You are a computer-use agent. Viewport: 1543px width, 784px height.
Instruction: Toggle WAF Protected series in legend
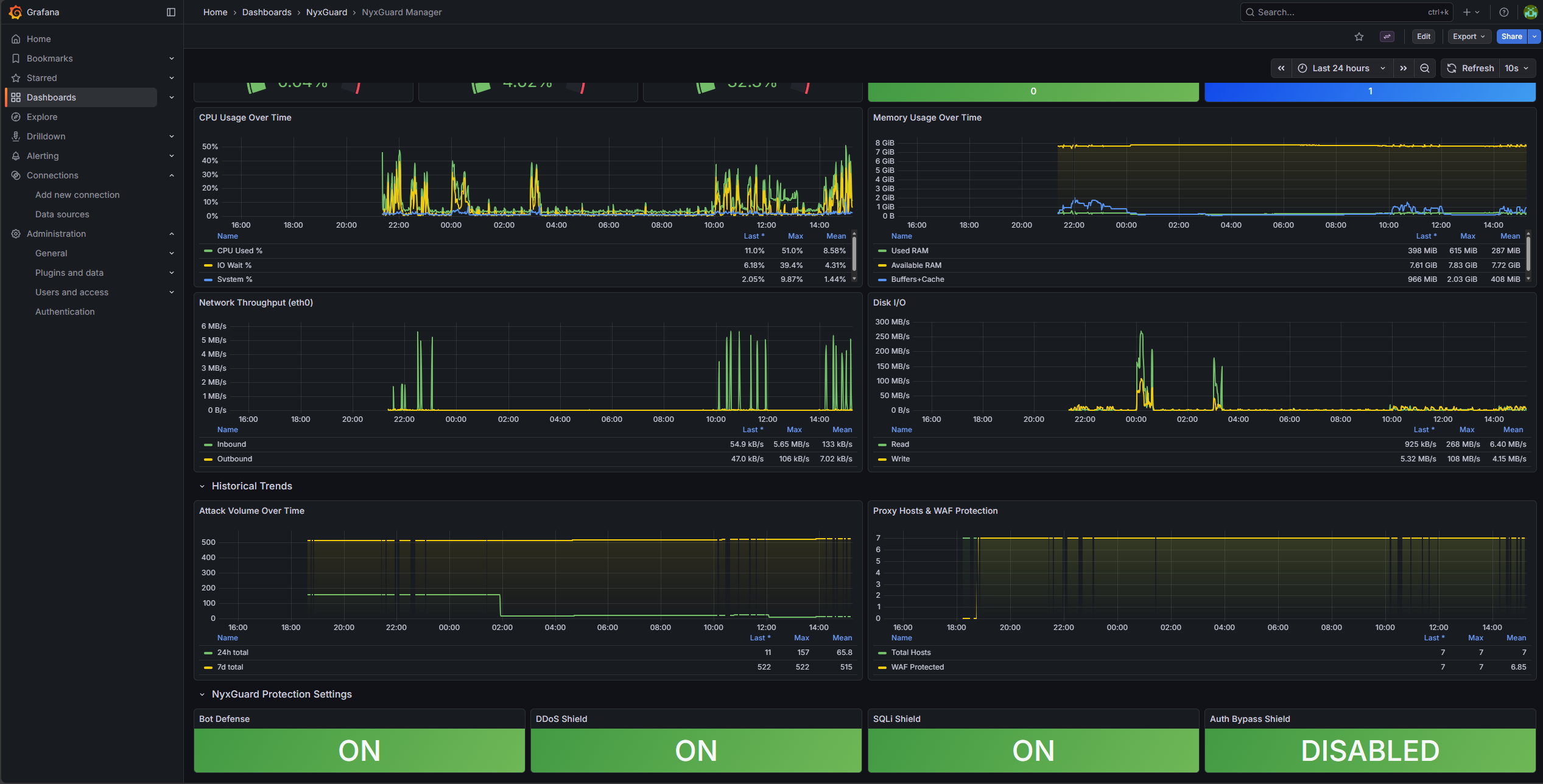(x=917, y=667)
